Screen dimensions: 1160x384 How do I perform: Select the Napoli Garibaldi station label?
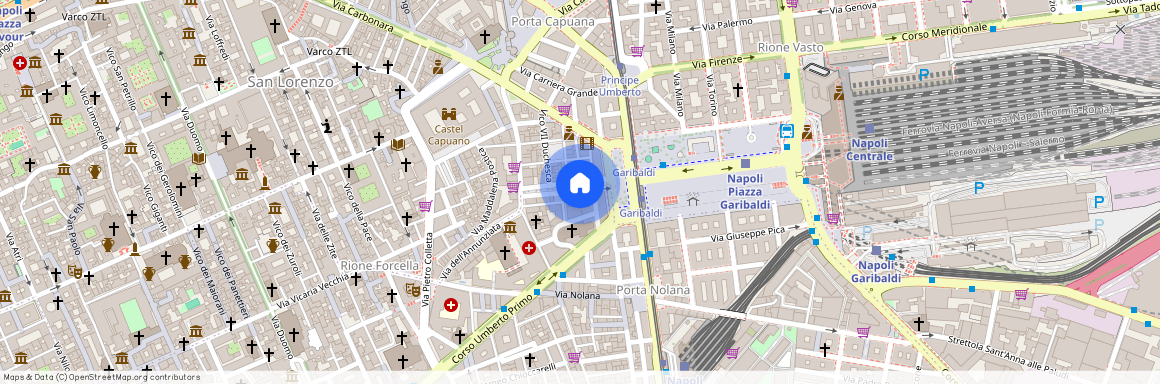tap(876, 272)
